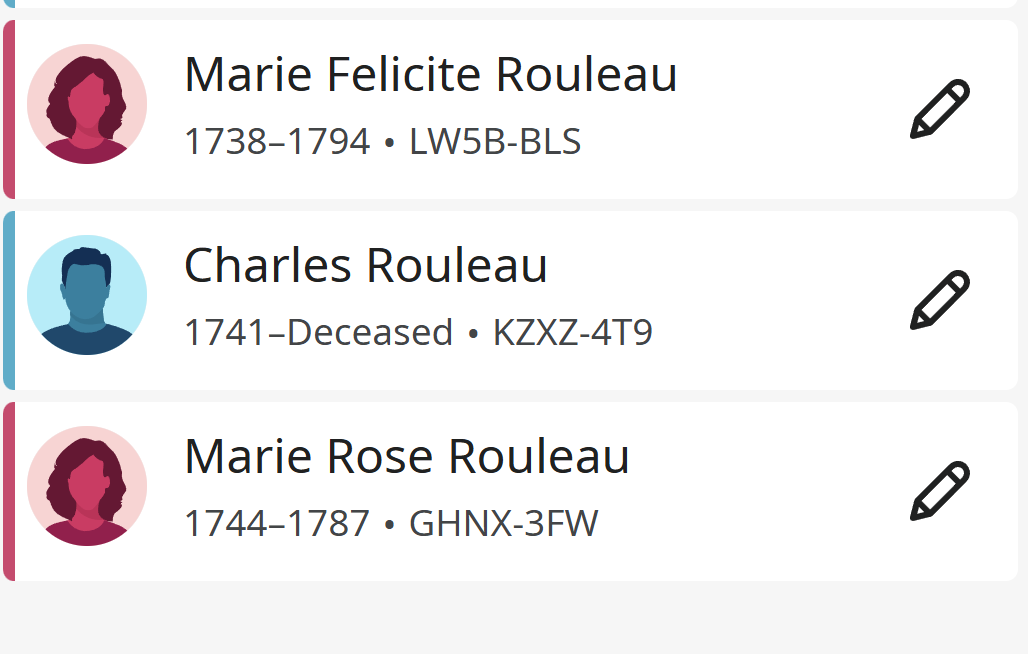
Task: Edit Marie Felicite Rouleau with the pencil icon
Action: (x=939, y=109)
